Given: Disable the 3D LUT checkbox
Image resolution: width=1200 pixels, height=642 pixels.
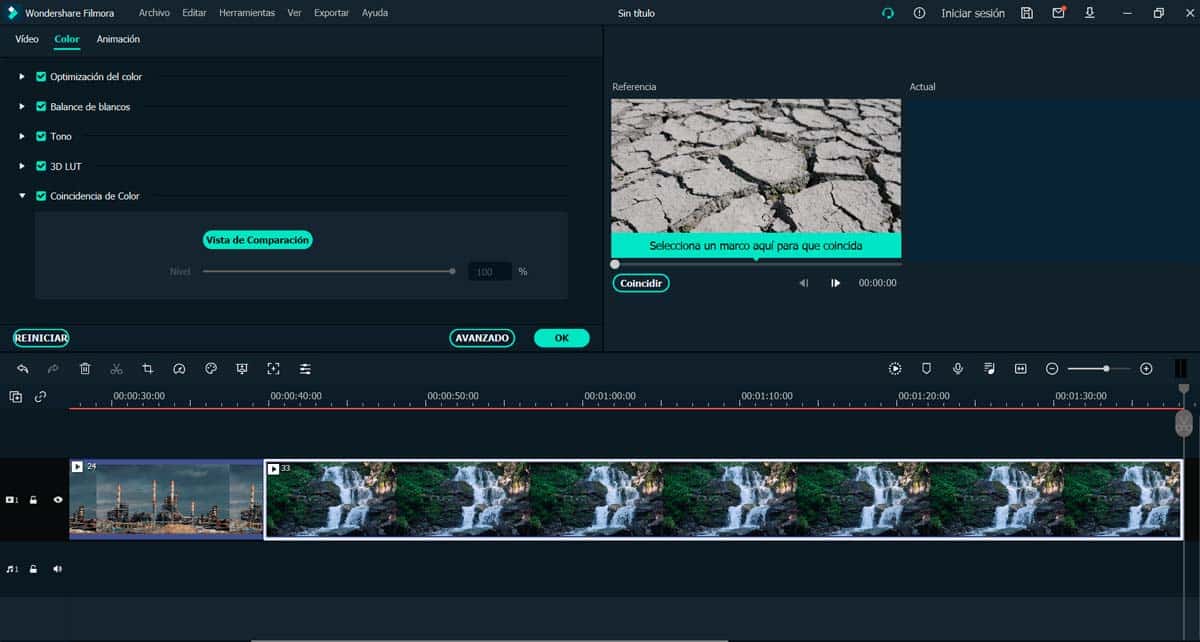Looking at the screenshot, I should coord(41,166).
